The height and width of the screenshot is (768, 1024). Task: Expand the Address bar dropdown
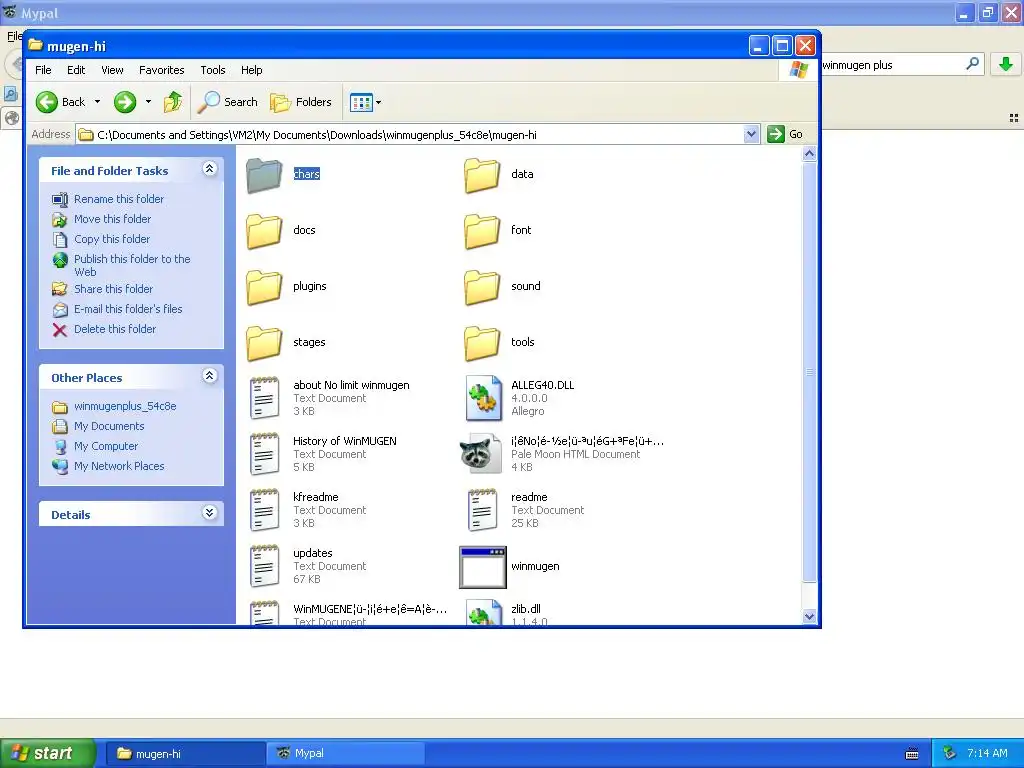751,135
